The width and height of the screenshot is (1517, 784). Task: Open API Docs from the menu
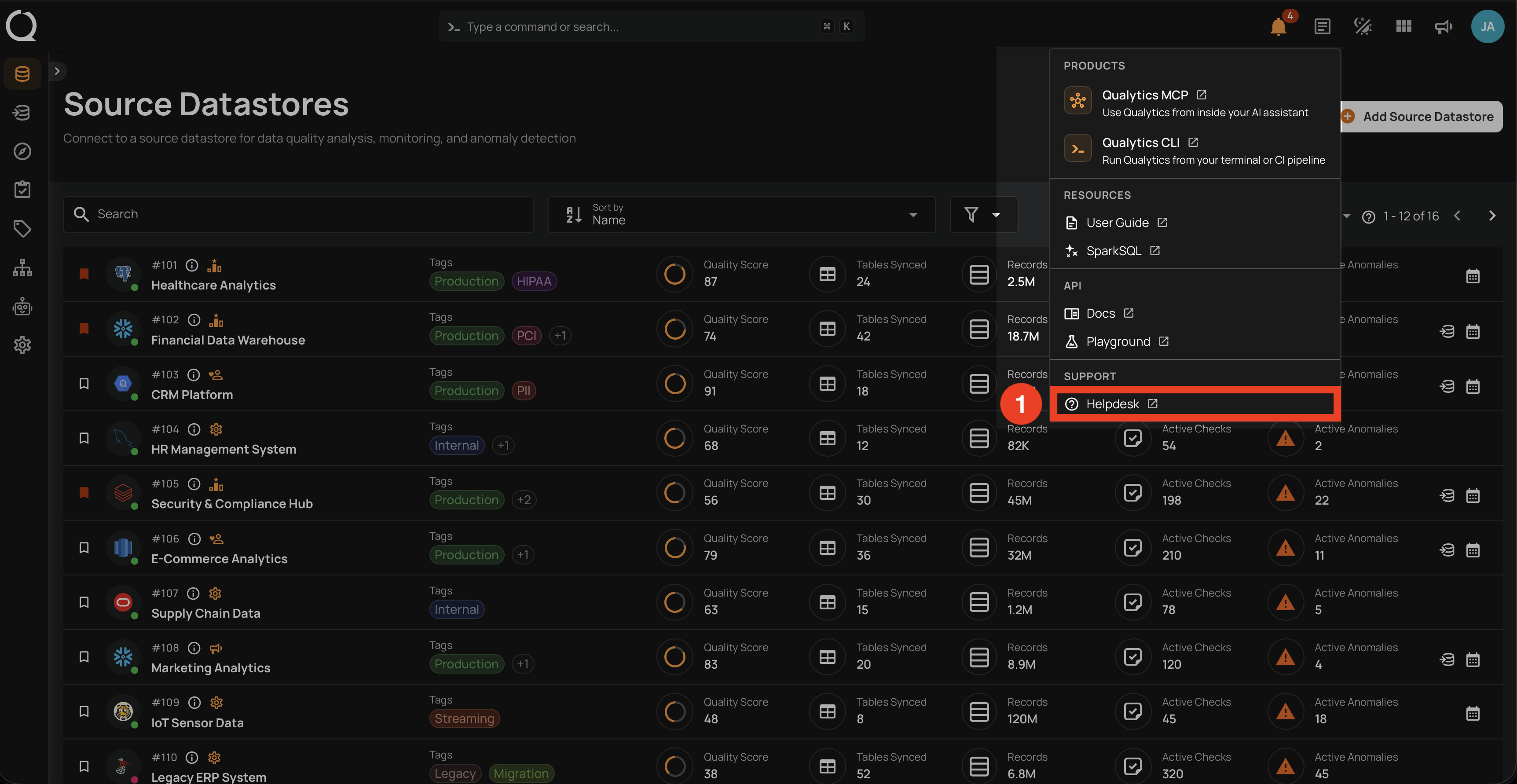pyautogui.click(x=1194, y=313)
